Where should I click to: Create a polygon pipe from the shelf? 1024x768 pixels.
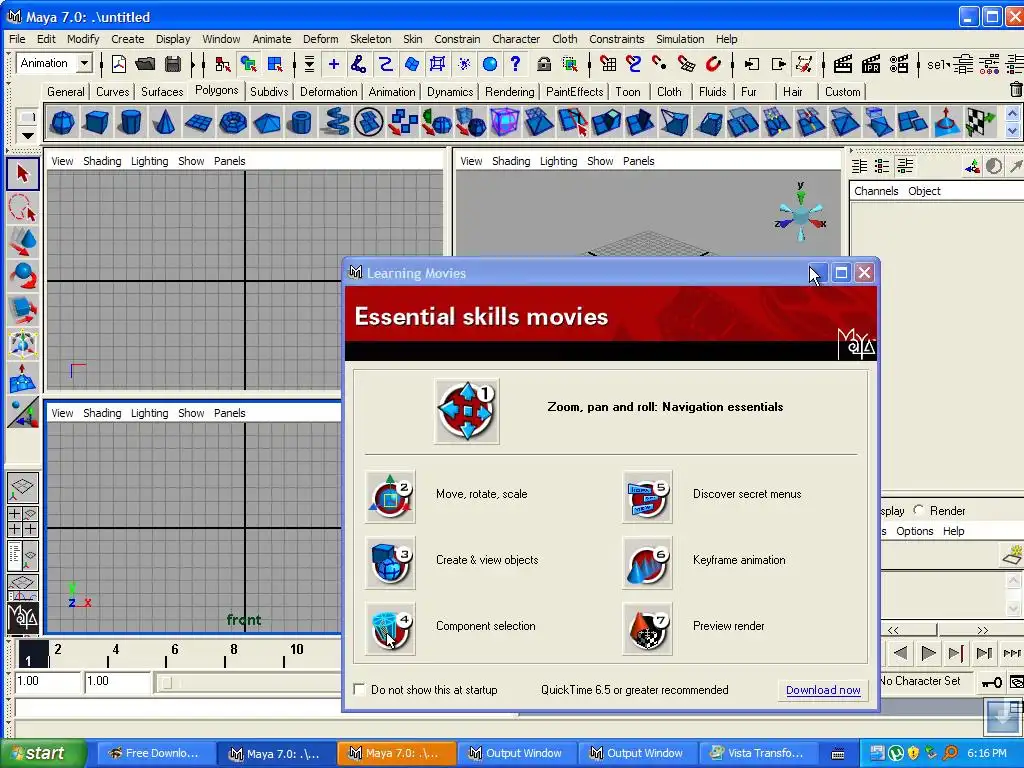[x=300, y=122]
